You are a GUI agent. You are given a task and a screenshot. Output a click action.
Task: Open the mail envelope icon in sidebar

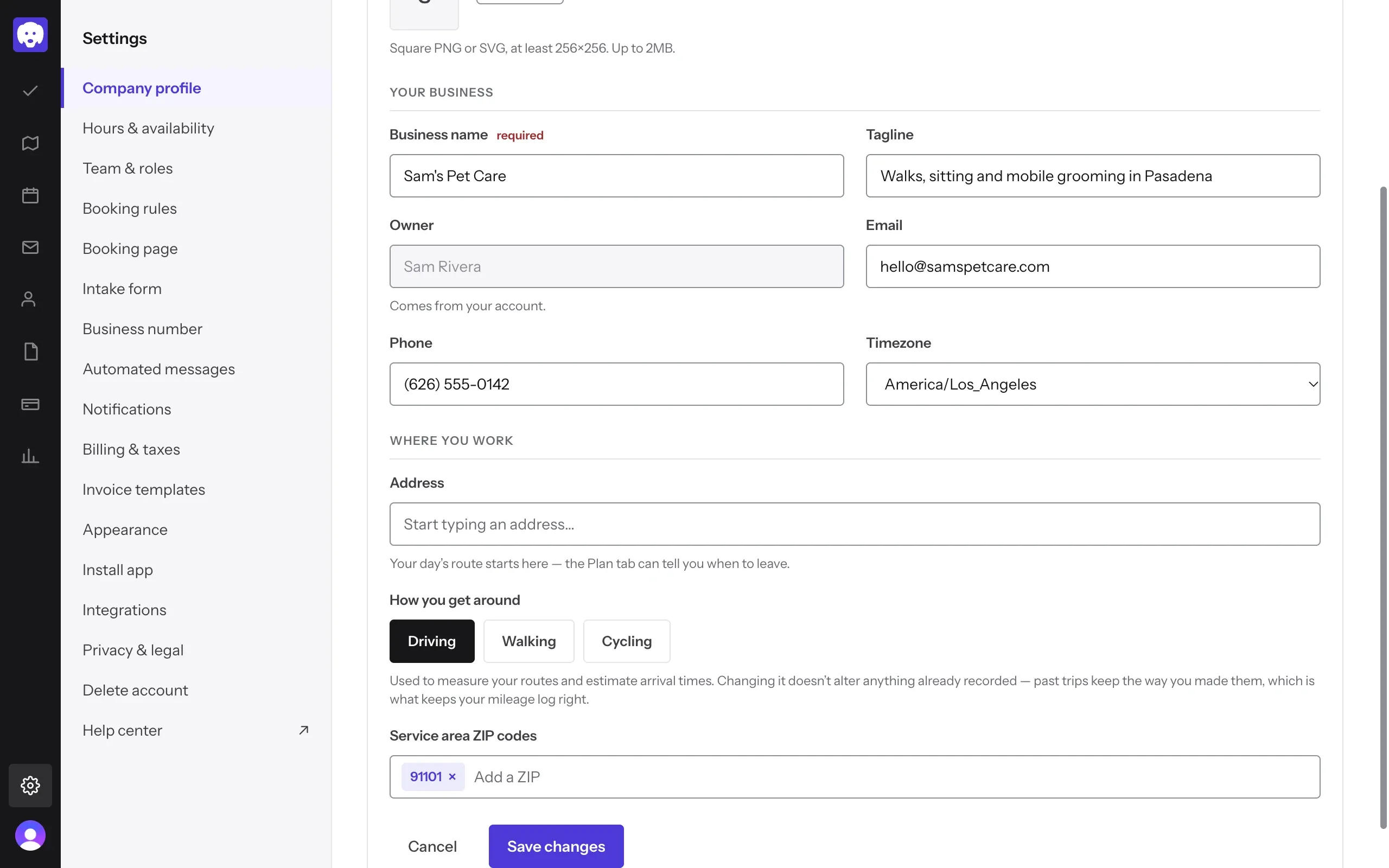pos(30,247)
